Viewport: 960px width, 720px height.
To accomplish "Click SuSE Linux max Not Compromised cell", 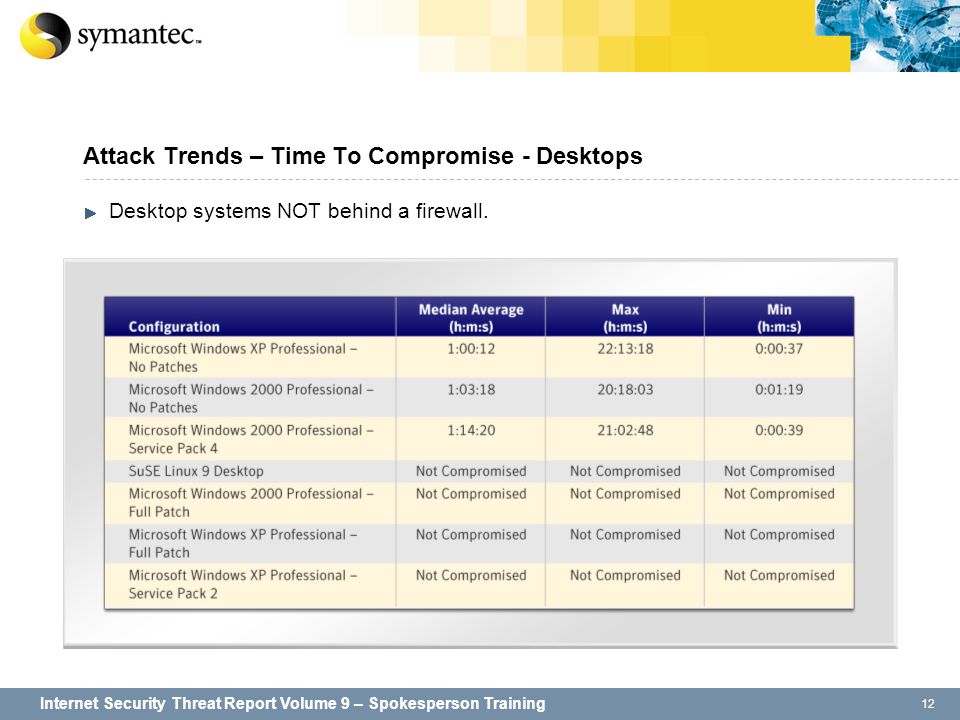I will point(625,471).
